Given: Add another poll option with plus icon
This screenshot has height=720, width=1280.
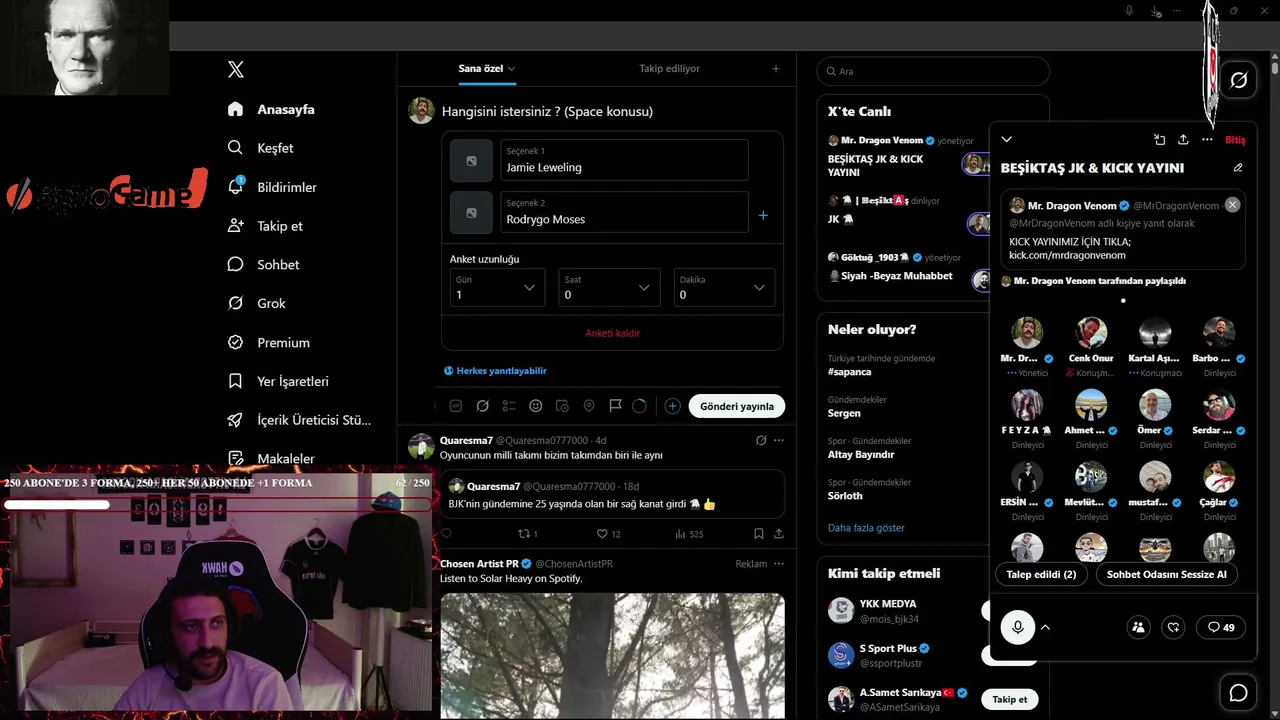Looking at the screenshot, I should coord(763,215).
